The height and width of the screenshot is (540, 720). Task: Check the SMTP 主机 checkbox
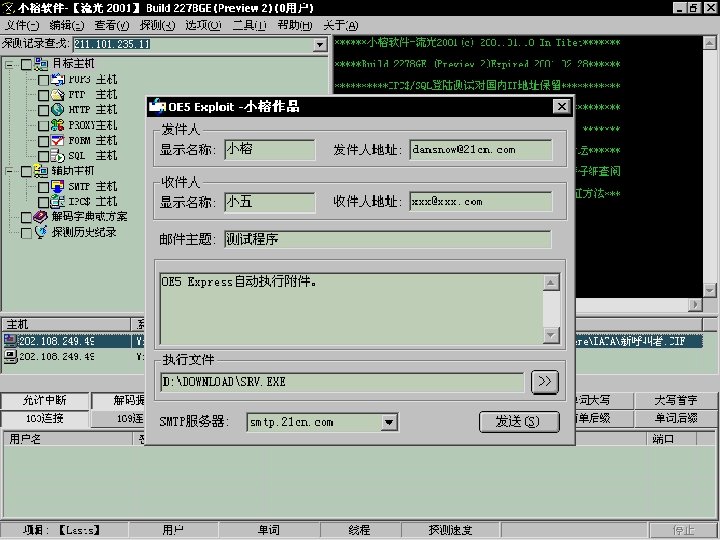point(43,187)
